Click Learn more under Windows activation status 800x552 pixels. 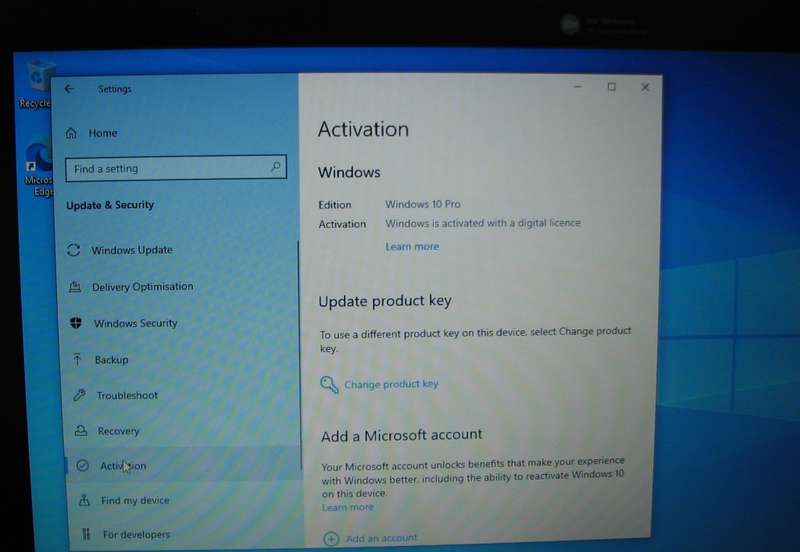[412, 246]
